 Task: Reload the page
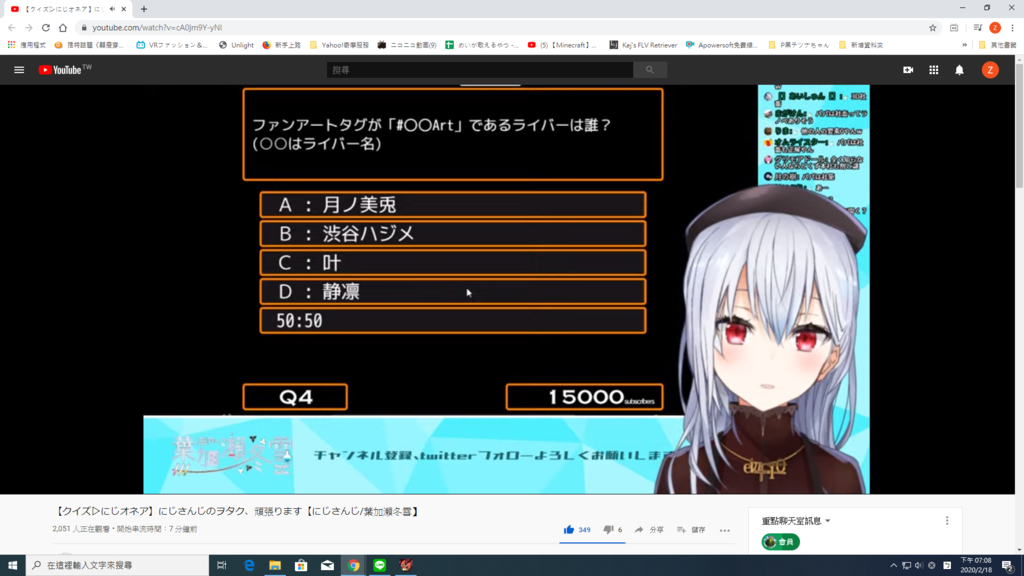tap(46, 27)
